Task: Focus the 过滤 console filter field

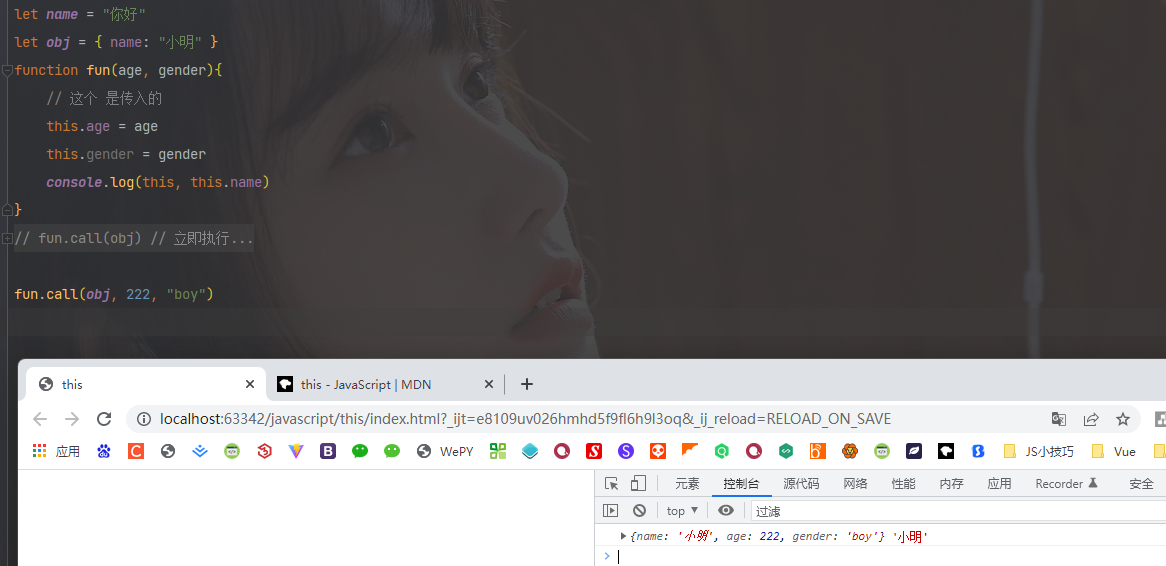Action: [x=958, y=511]
